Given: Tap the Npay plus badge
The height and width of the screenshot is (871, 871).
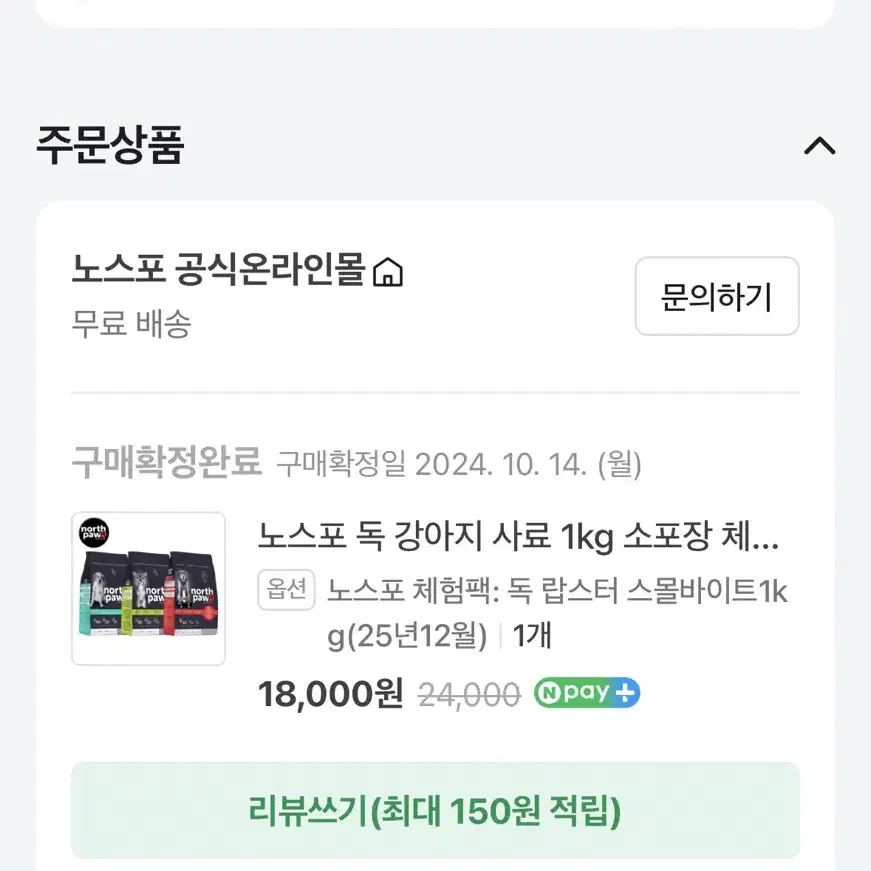Looking at the screenshot, I should pos(587,693).
